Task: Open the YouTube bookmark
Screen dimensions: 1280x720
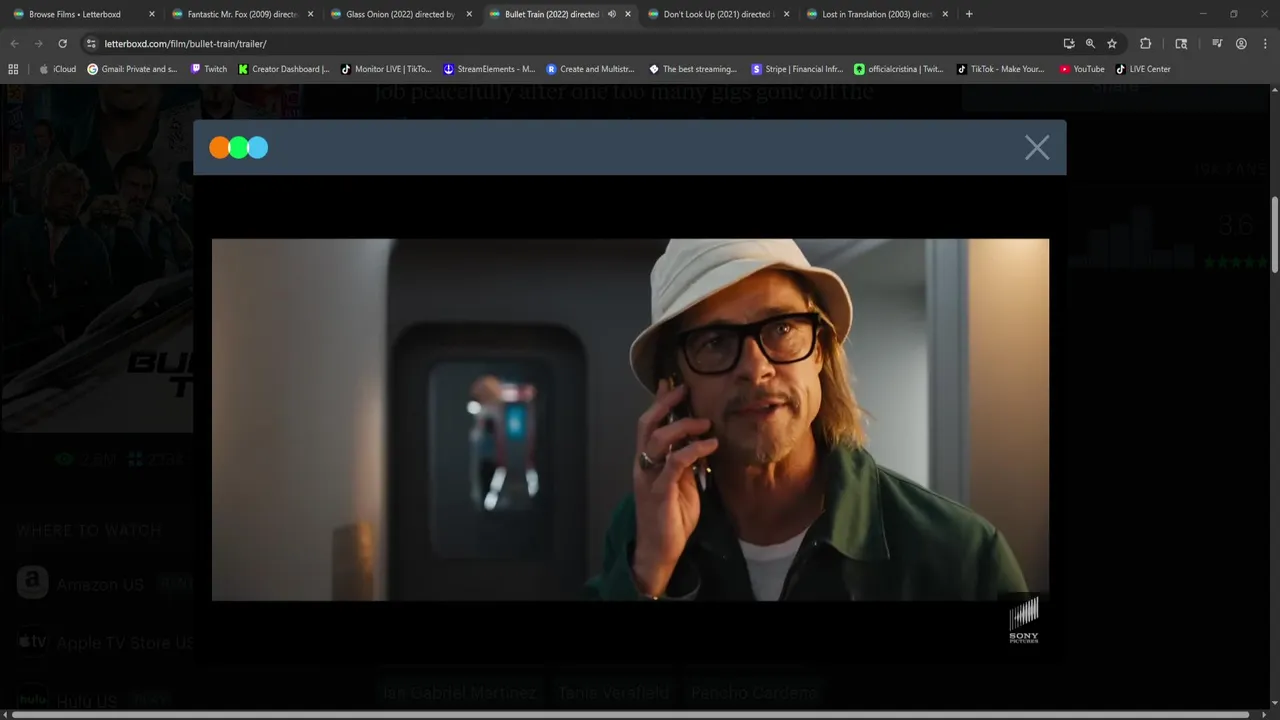Action: pyautogui.click(x=1082, y=69)
